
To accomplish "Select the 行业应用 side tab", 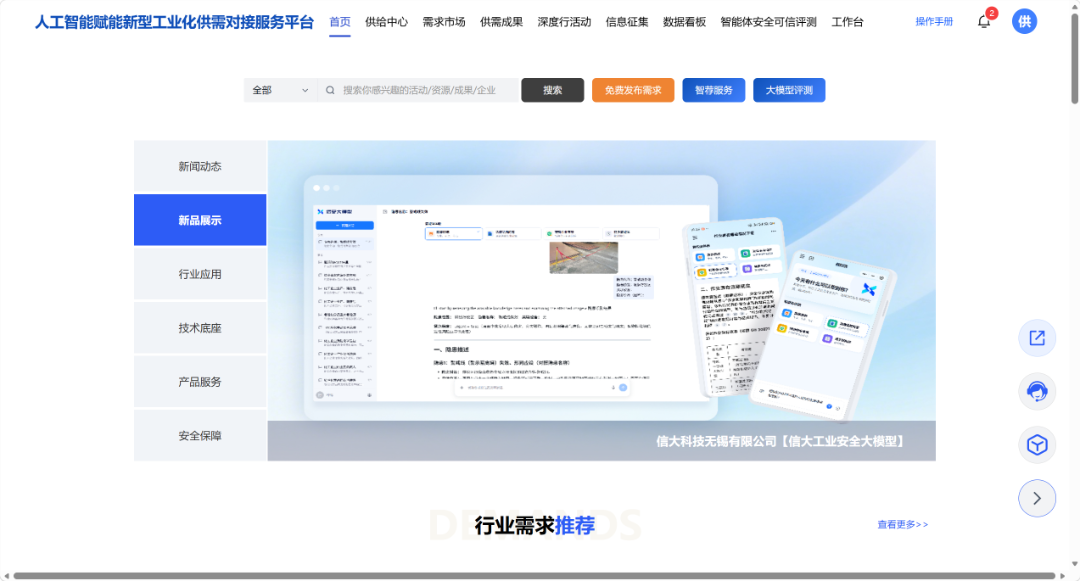I will coord(200,274).
